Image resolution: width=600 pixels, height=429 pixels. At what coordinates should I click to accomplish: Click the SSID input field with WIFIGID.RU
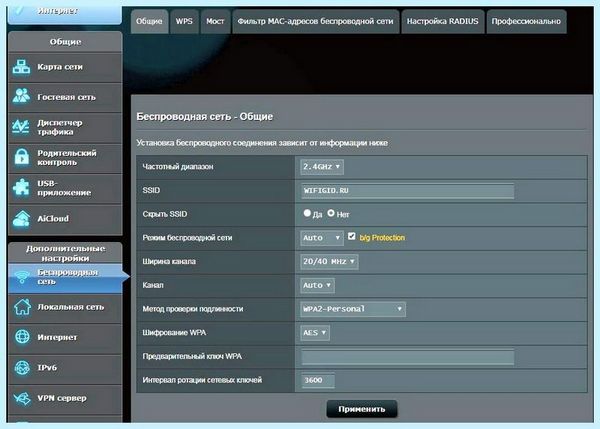(x=408, y=191)
